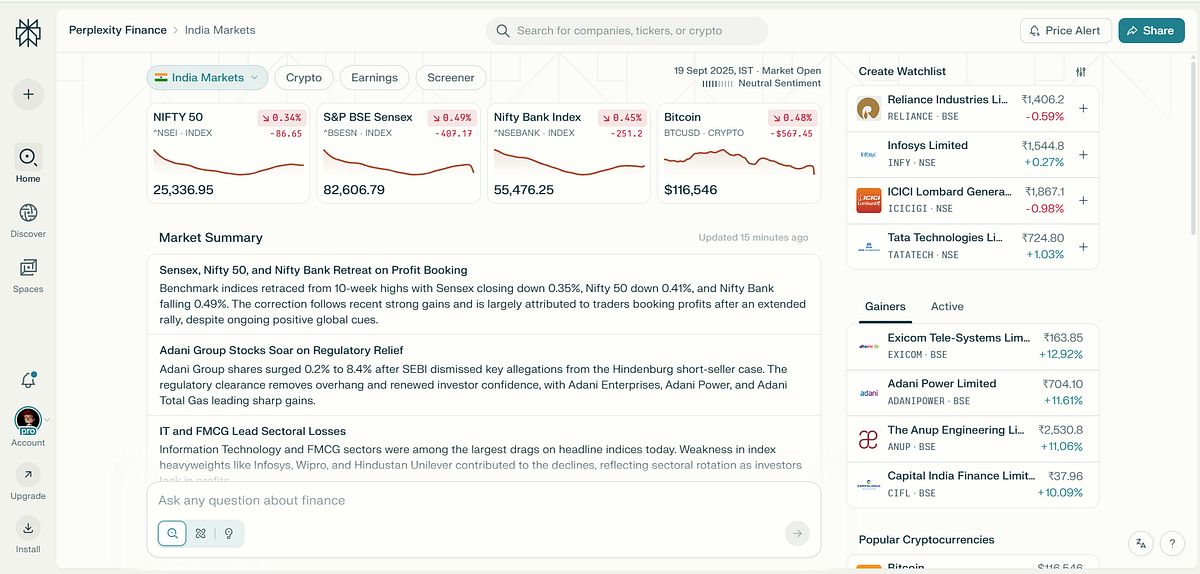This screenshot has height=574, width=1200.
Task: Open the help question mark icon
Action: (1172, 543)
